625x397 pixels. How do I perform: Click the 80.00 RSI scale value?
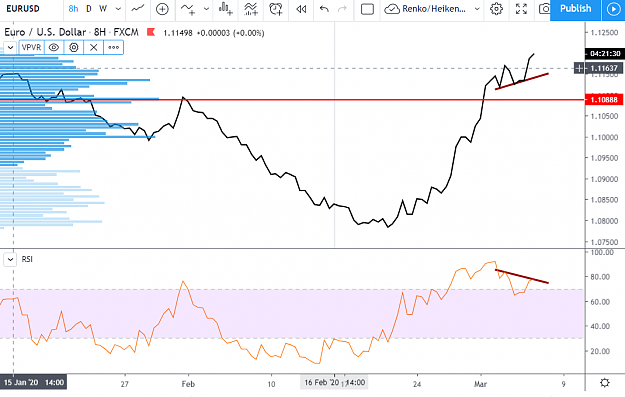pos(600,277)
